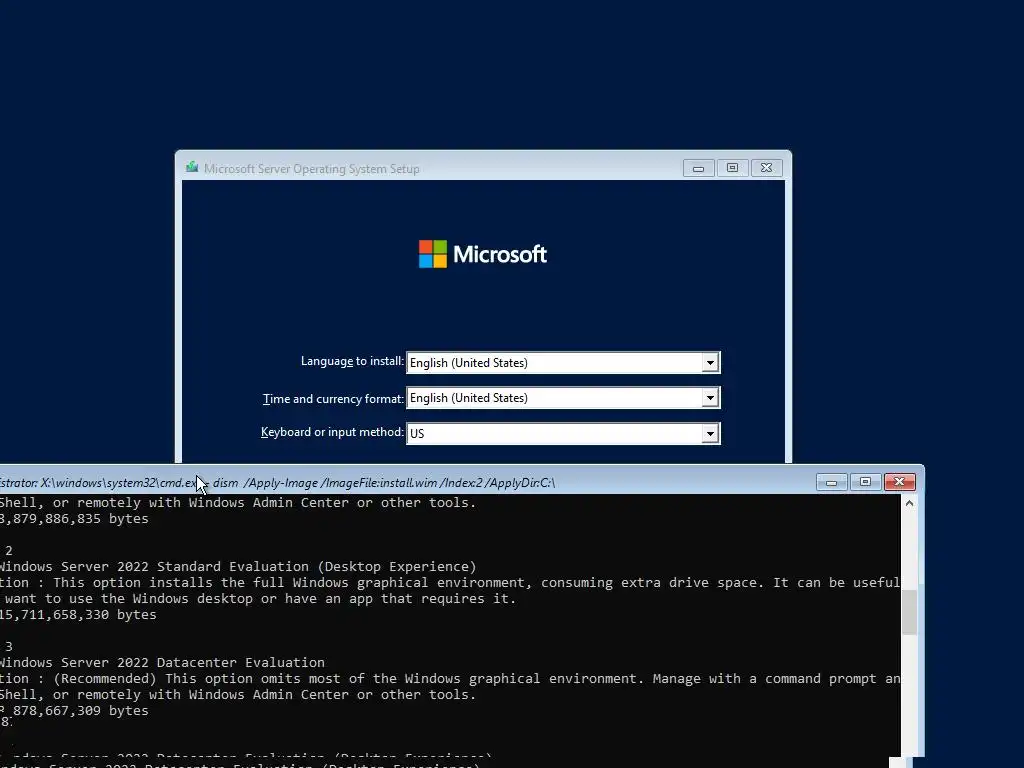
Task: Close the Microsoft Server Setup window
Action: 767,168
